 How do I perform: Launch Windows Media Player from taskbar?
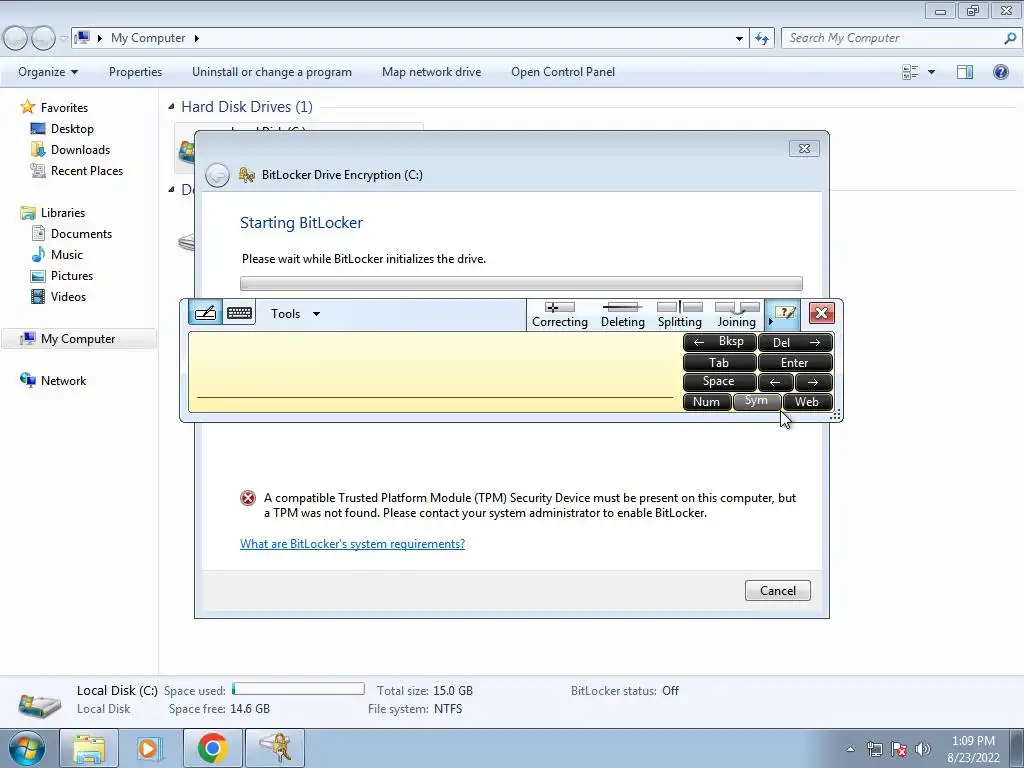click(150, 748)
